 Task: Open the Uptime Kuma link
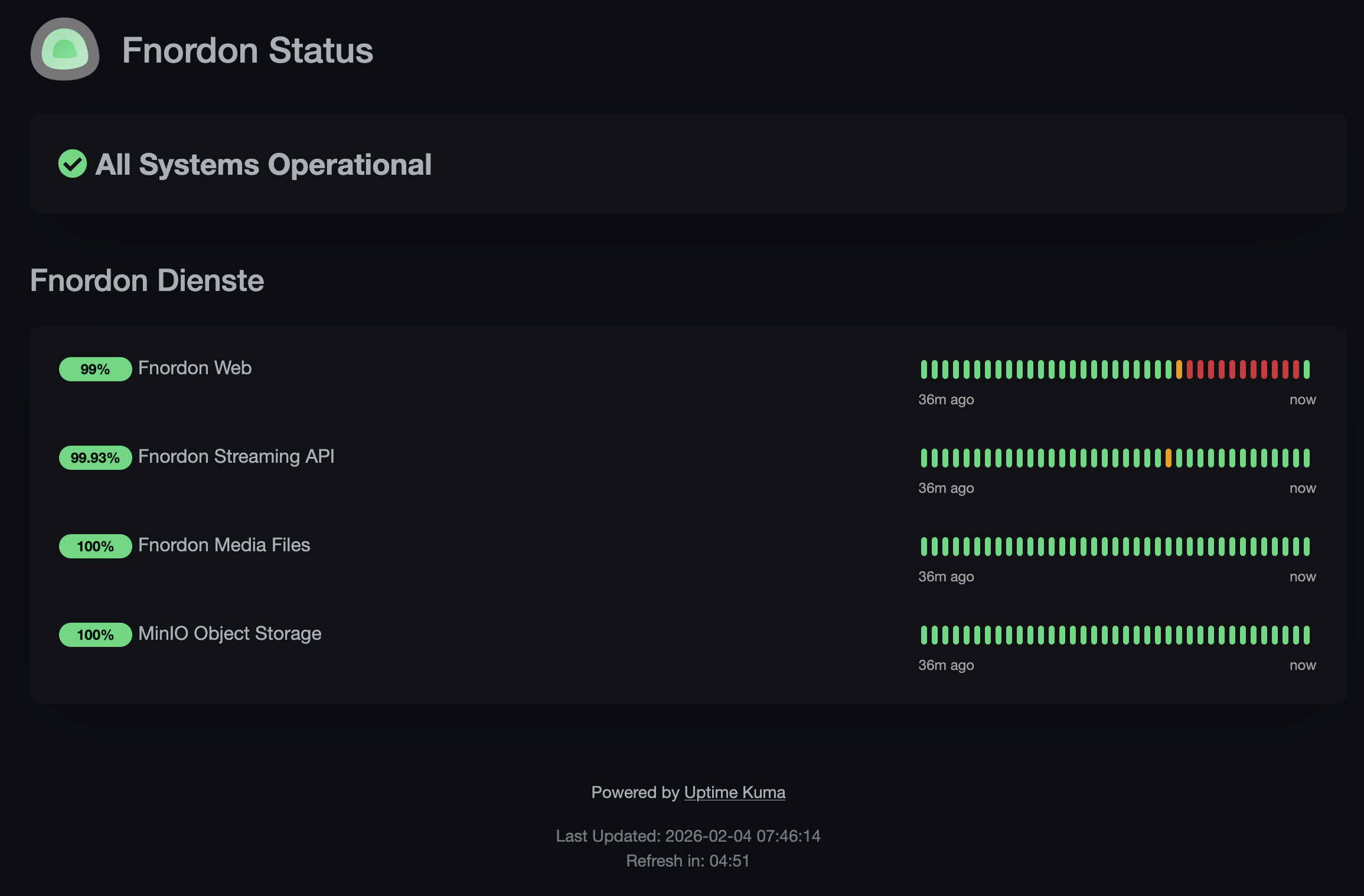(735, 792)
